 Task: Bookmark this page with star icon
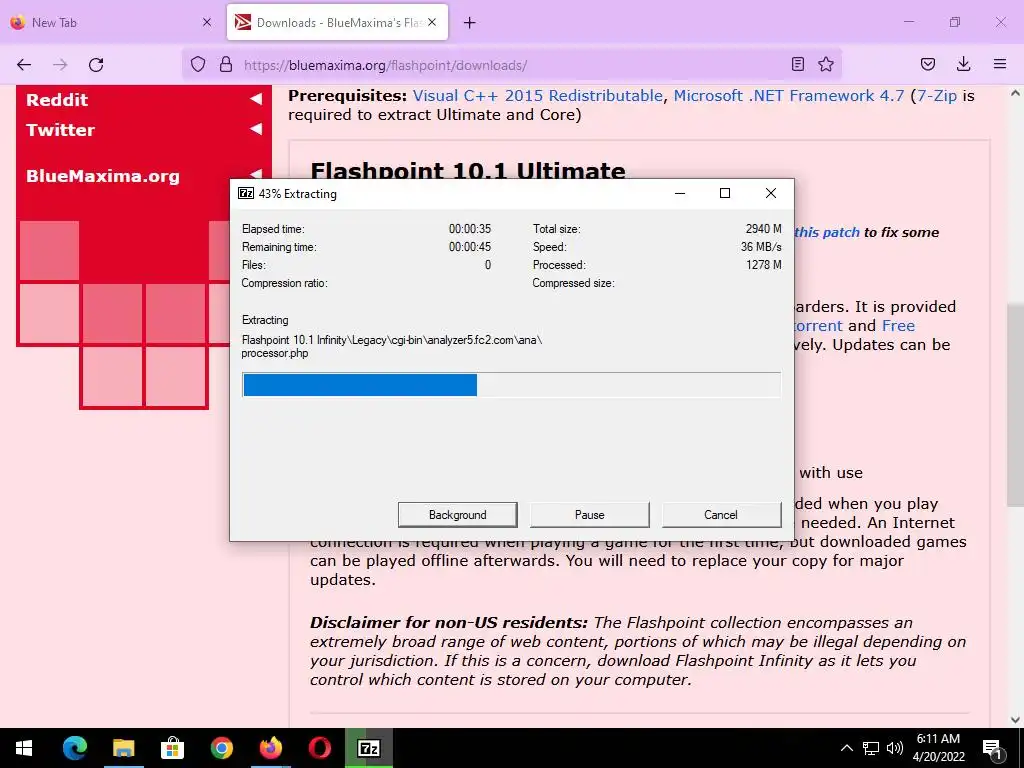(826, 64)
